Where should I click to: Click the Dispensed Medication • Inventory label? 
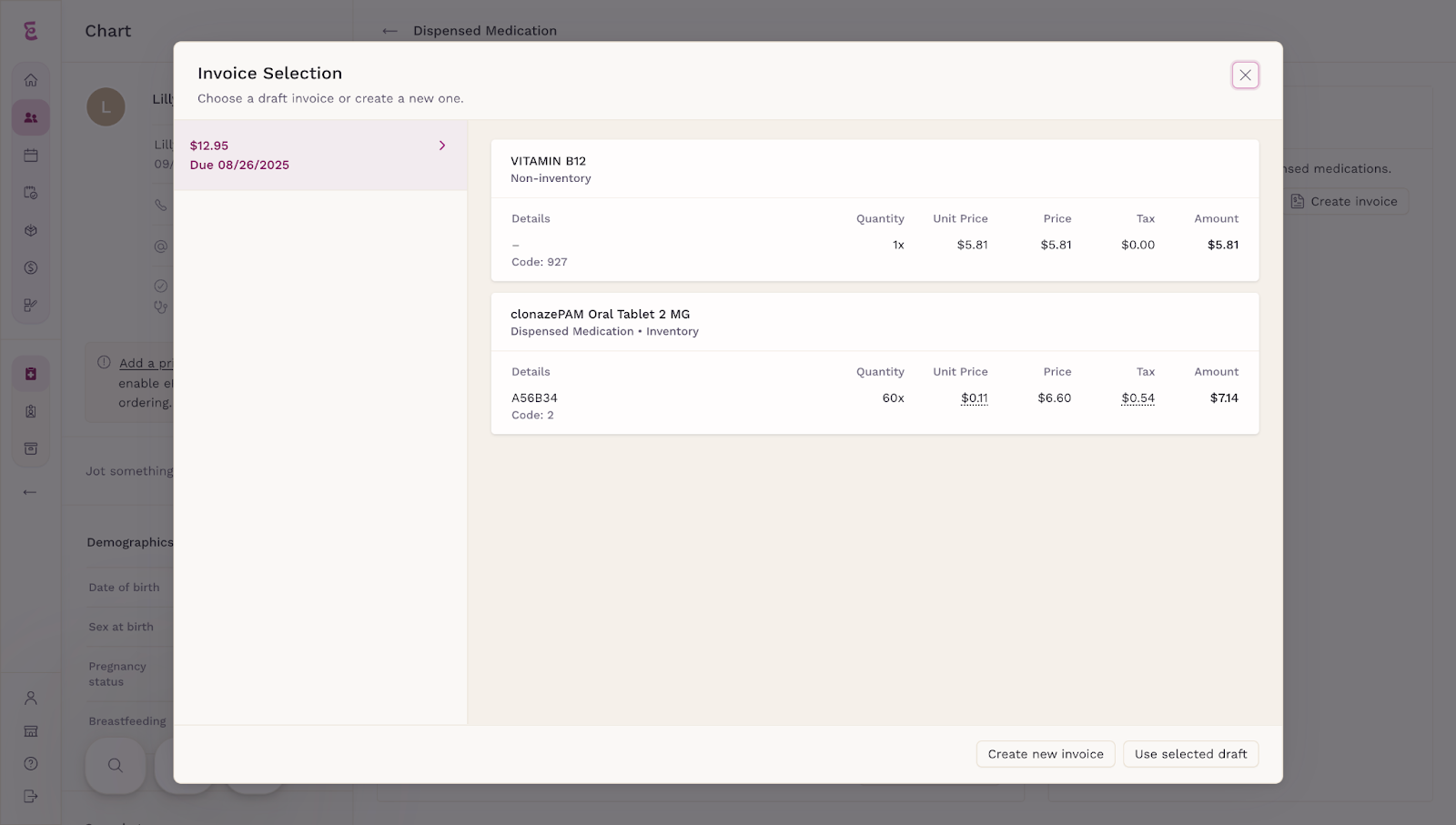click(605, 331)
